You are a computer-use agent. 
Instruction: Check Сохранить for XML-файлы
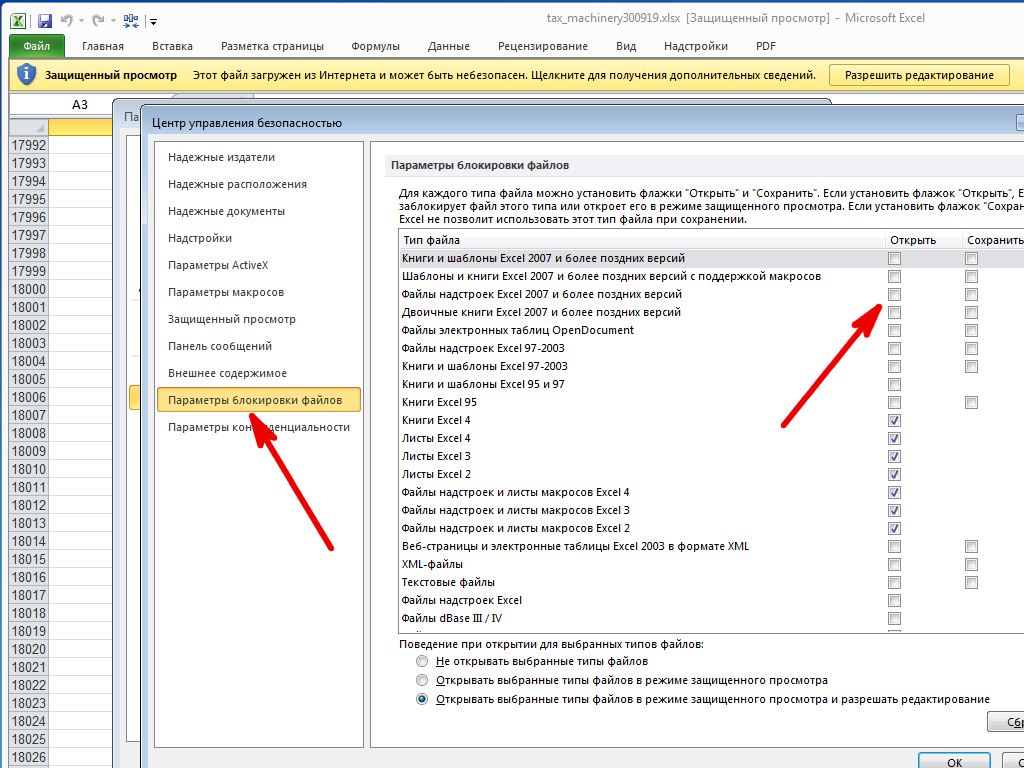[x=972, y=564]
